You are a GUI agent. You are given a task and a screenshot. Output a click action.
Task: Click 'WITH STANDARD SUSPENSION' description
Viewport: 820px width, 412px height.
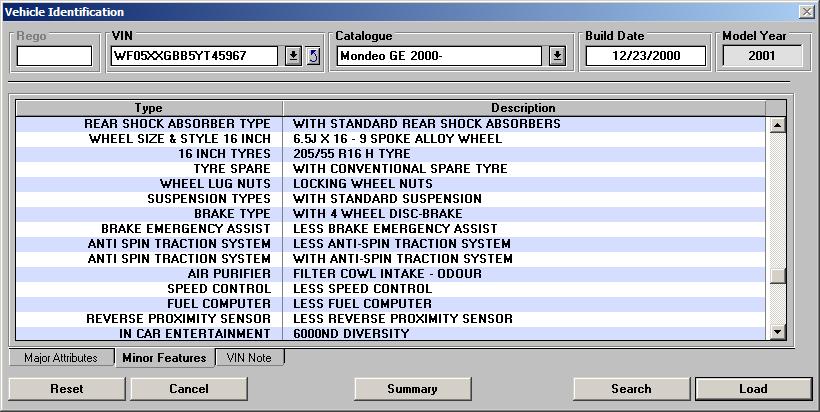click(x=388, y=199)
